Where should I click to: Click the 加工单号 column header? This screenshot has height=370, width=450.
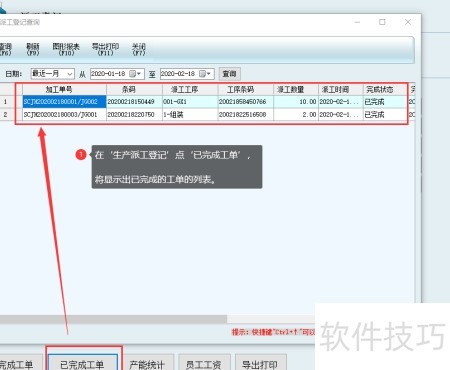click(64, 89)
